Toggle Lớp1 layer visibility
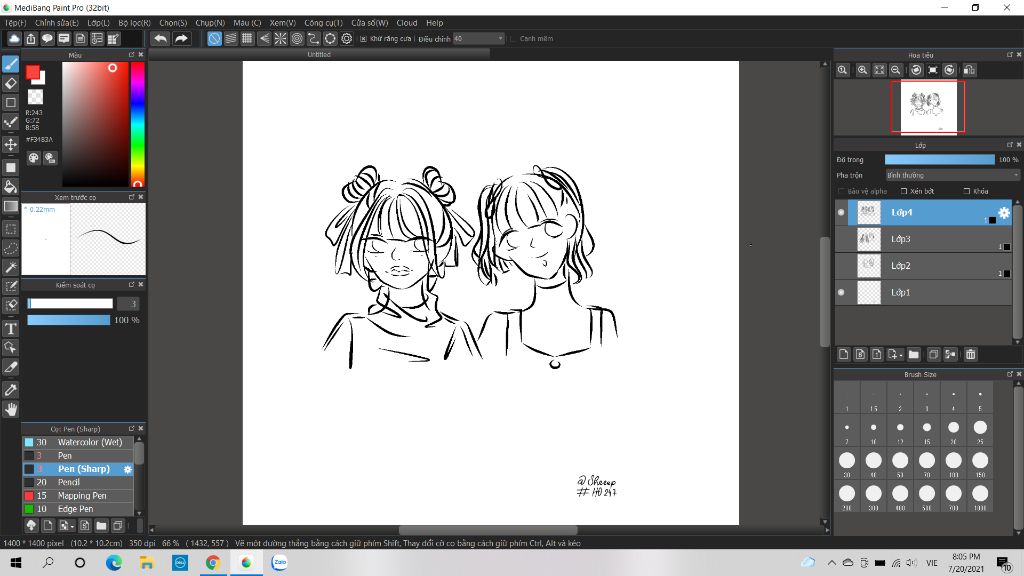Image resolution: width=1024 pixels, height=576 pixels. 841,293
